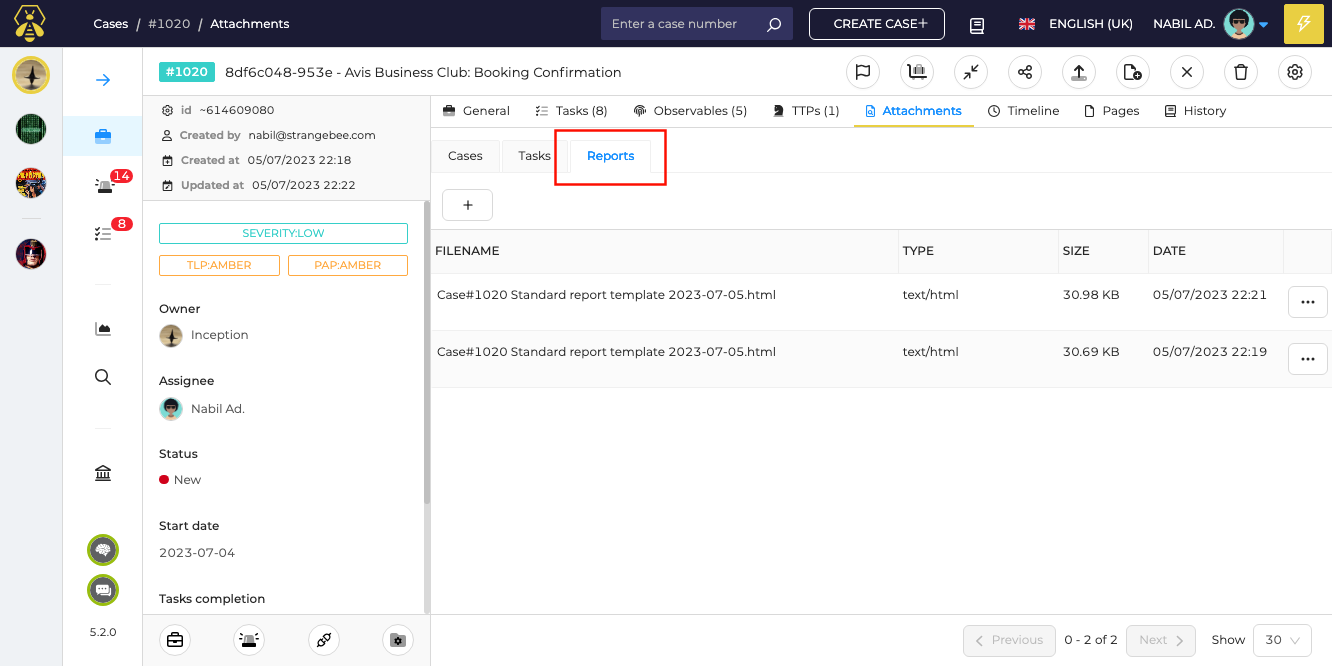Click the CREATE CASE+ button
1332x666 pixels.
(x=876, y=24)
